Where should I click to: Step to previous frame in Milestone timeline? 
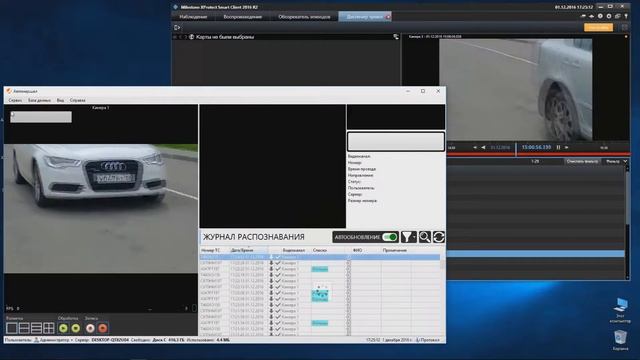[475, 147]
